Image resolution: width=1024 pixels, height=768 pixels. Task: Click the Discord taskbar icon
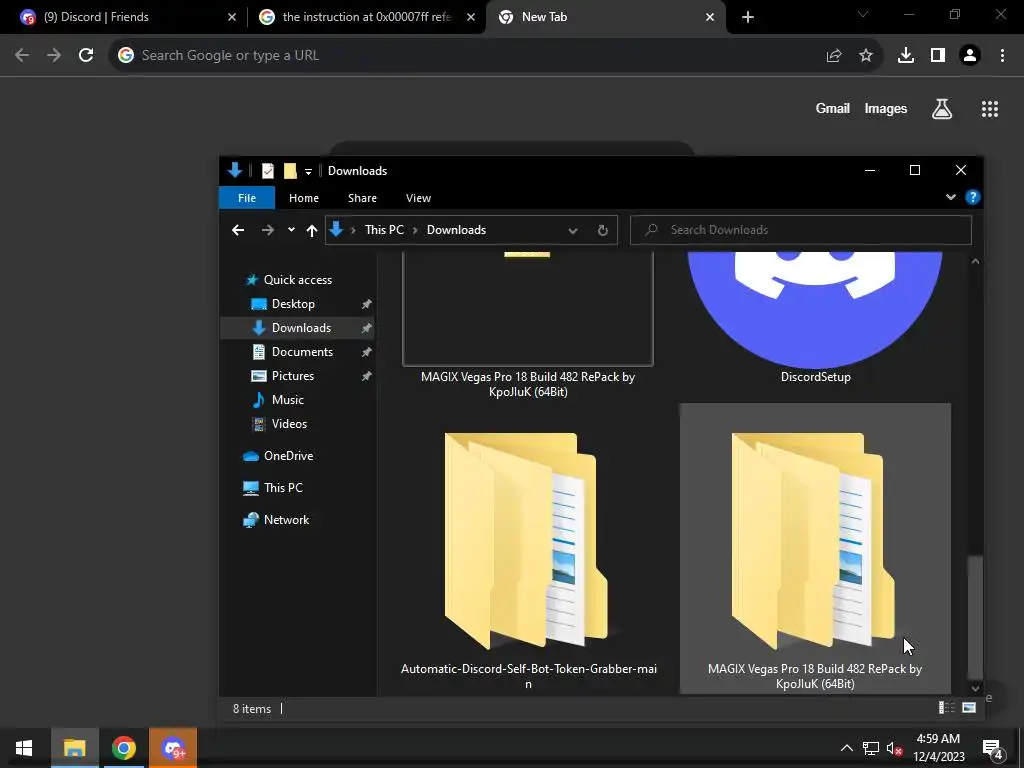pyautogui.click(x=173, y=748)
